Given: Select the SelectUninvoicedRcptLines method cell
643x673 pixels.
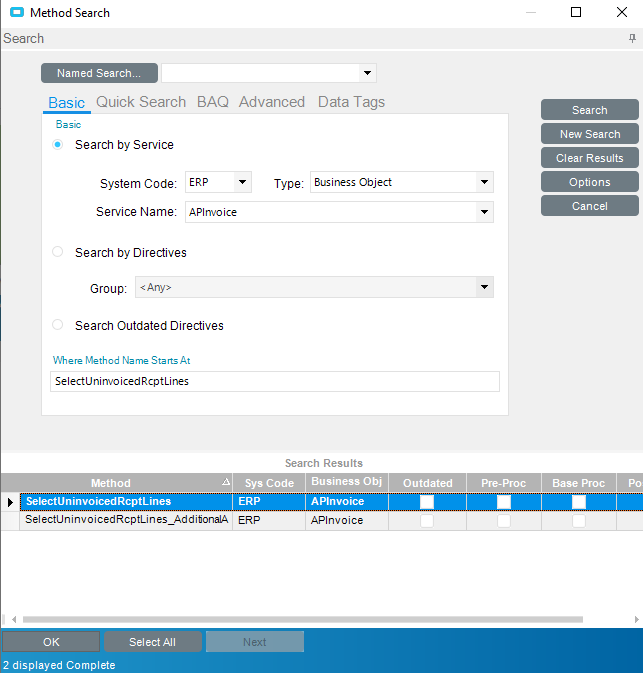Looking at the screenshot, I should click(x=126, y=502).
